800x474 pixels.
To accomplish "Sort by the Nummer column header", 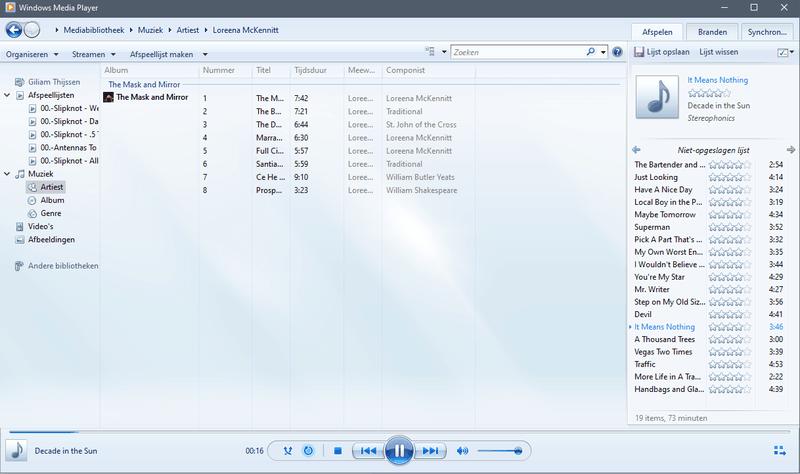I will pos(225,70).
